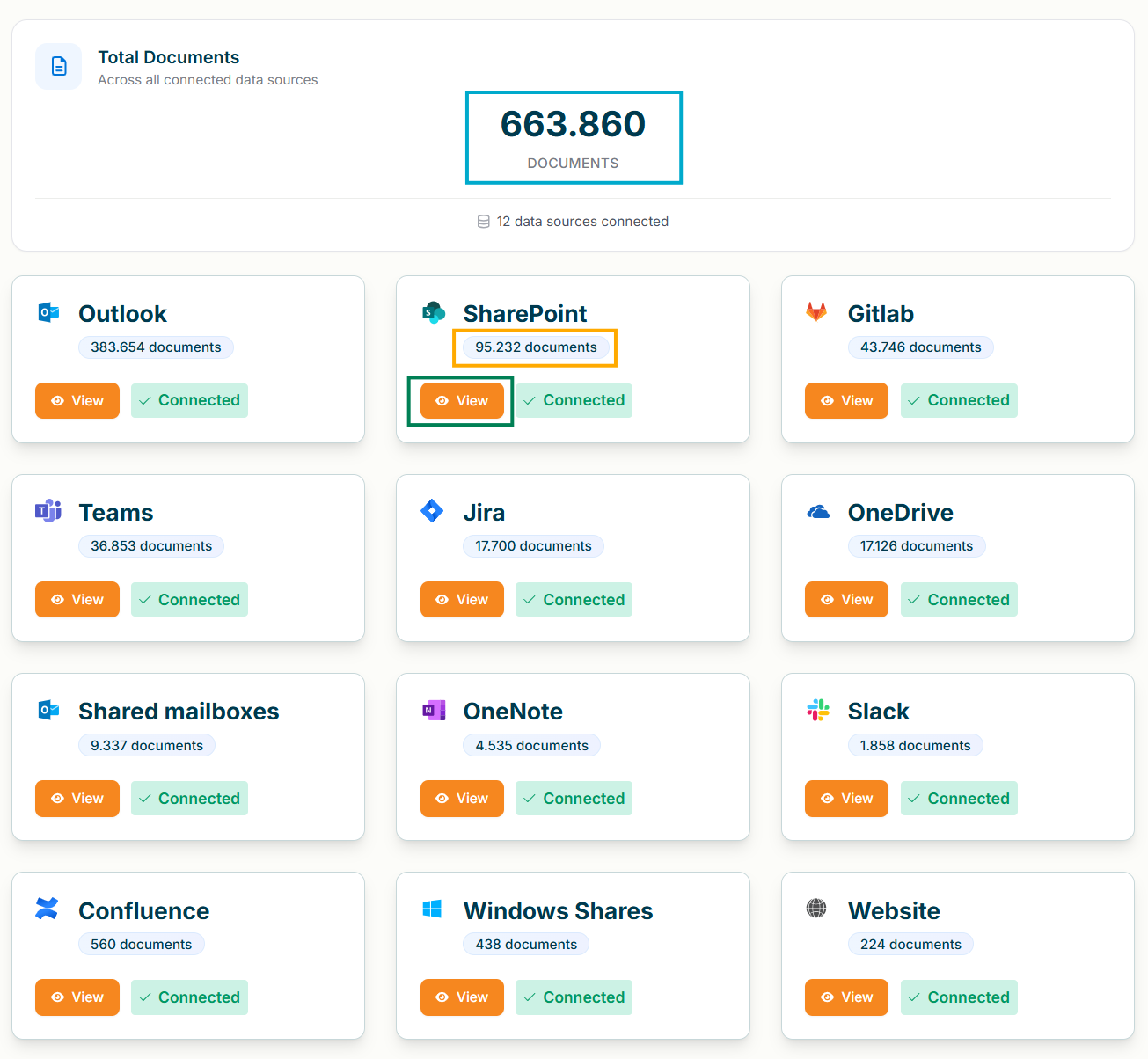Click the "663.860" total documents figure
The width and height of the screenshot is (1148, 1059).
[574, 124]
